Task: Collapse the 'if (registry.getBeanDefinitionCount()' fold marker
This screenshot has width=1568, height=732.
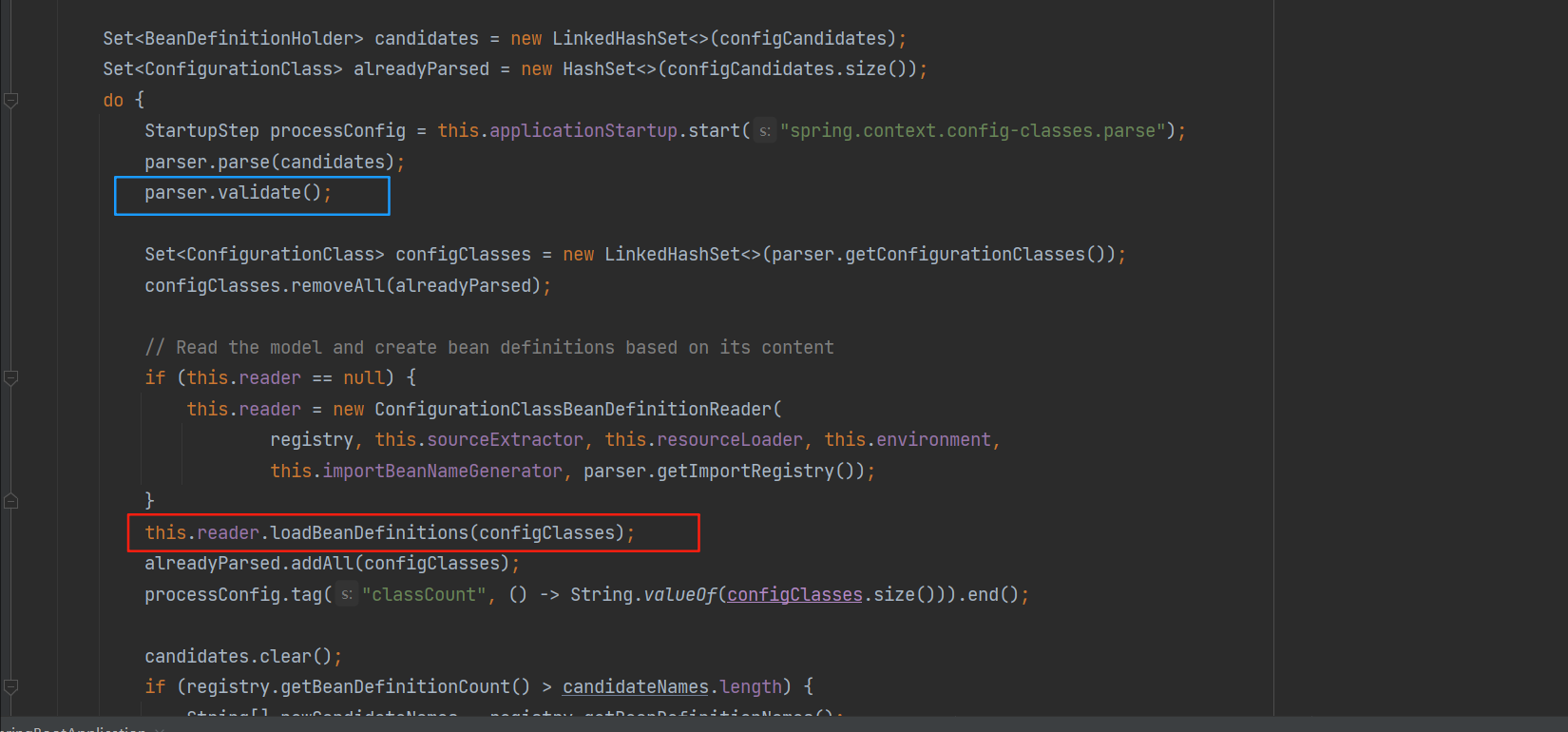Action: click(x=10, y=686)
